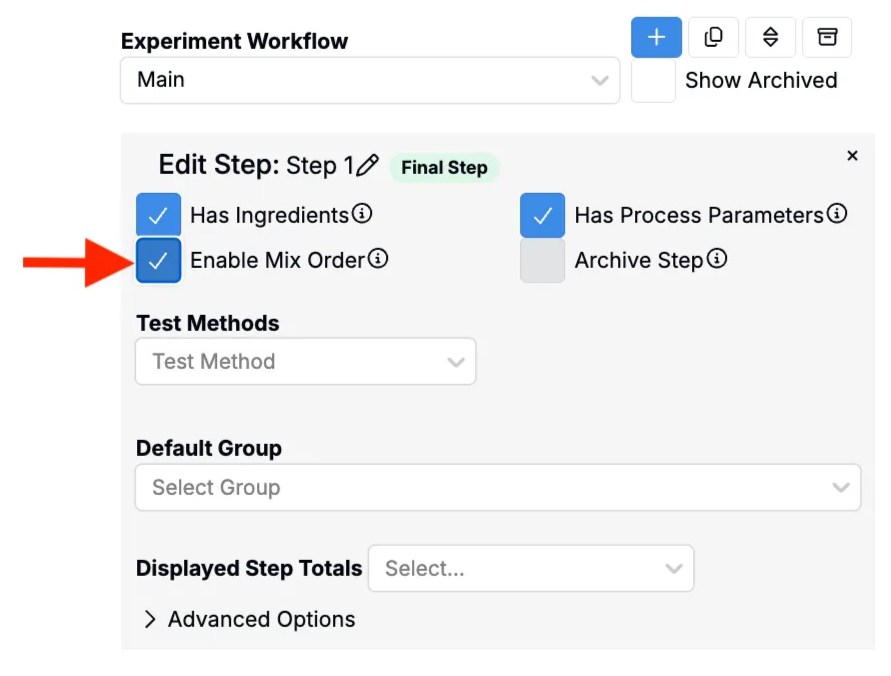
Task: Open the Test Method dropdown
Action: [306, 361]
